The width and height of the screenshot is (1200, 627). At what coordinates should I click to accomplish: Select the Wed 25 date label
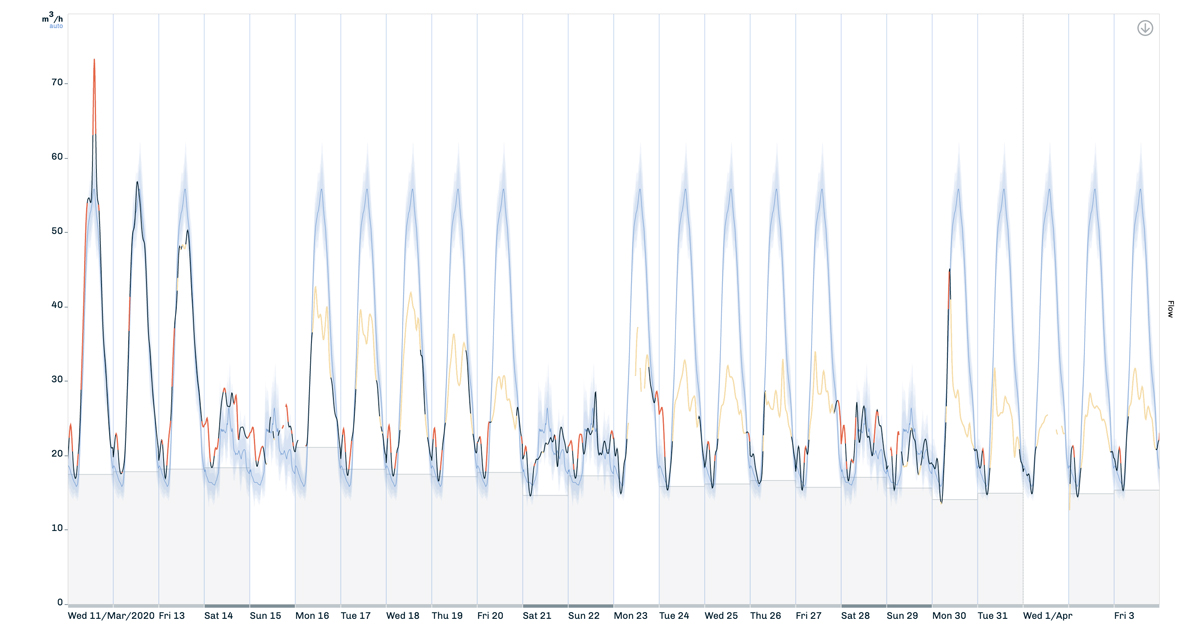pos(721,616)
